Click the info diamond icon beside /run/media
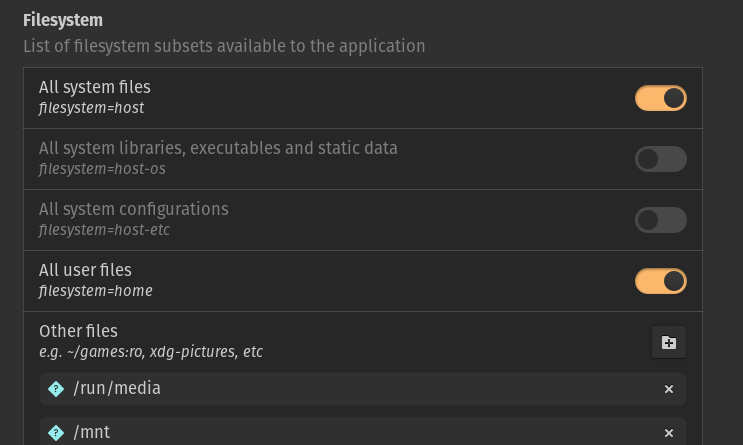 (56, 389)
